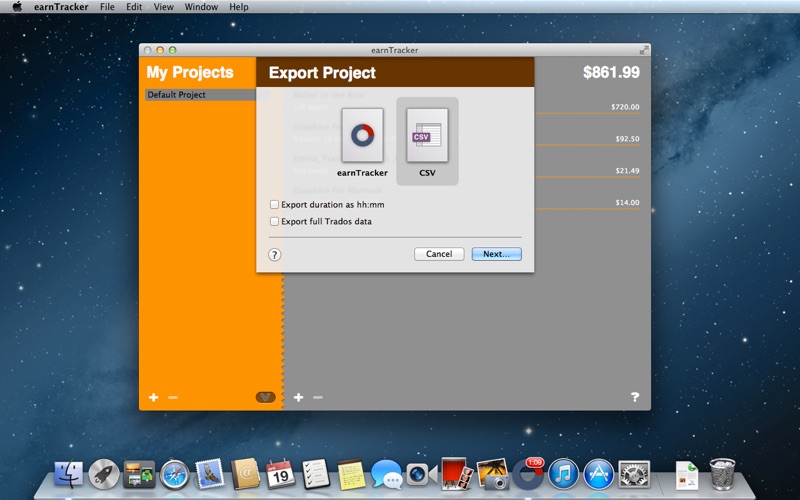This screenshot has height=500, width=800.
Task: Open Photo Booth from the dock
Action: point(457,473)
